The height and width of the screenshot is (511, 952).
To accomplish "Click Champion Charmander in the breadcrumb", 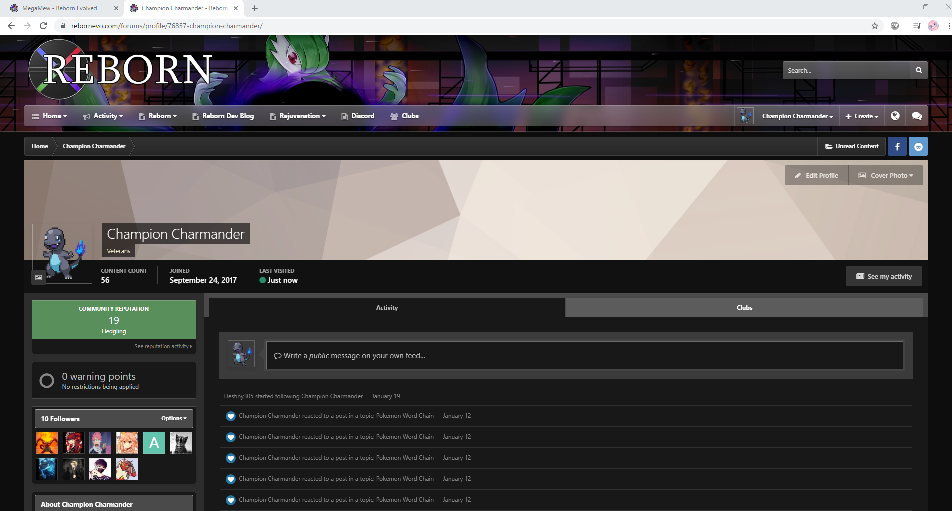I will [94, 146].
